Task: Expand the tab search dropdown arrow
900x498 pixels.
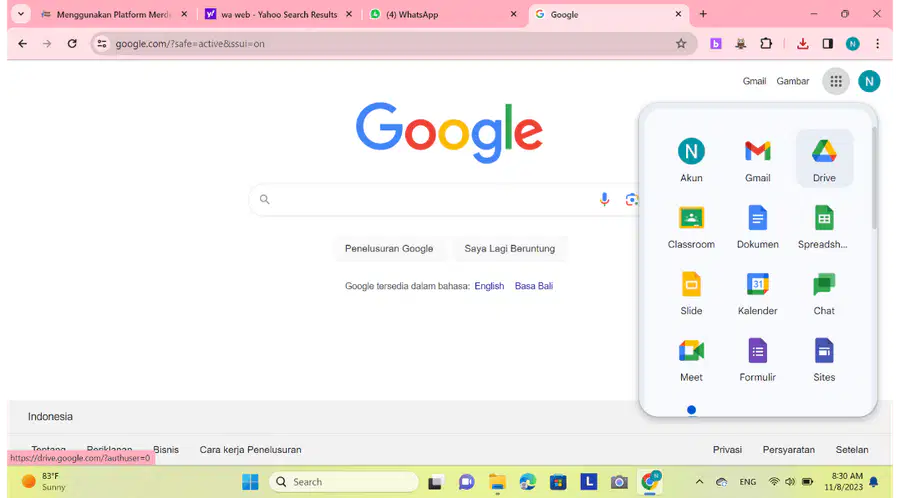Action: click(21, 14)
